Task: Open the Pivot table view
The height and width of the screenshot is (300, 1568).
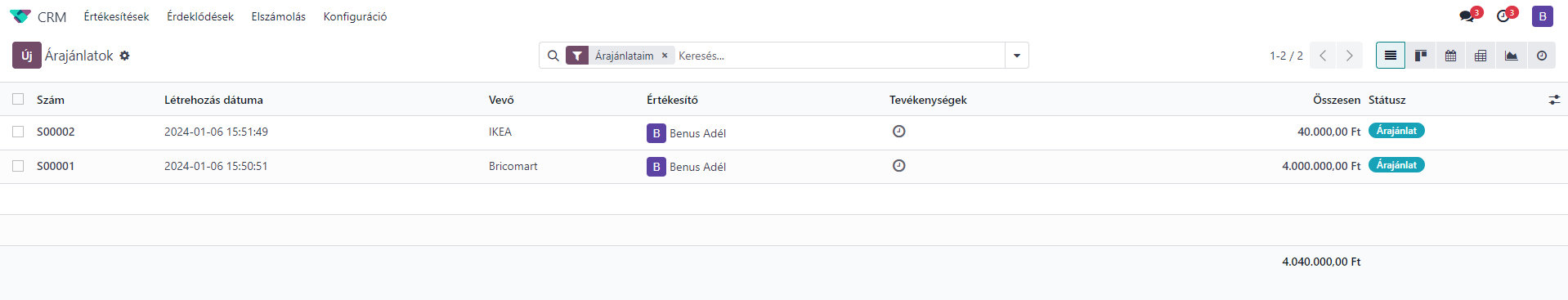Action: coord(1481,56)
